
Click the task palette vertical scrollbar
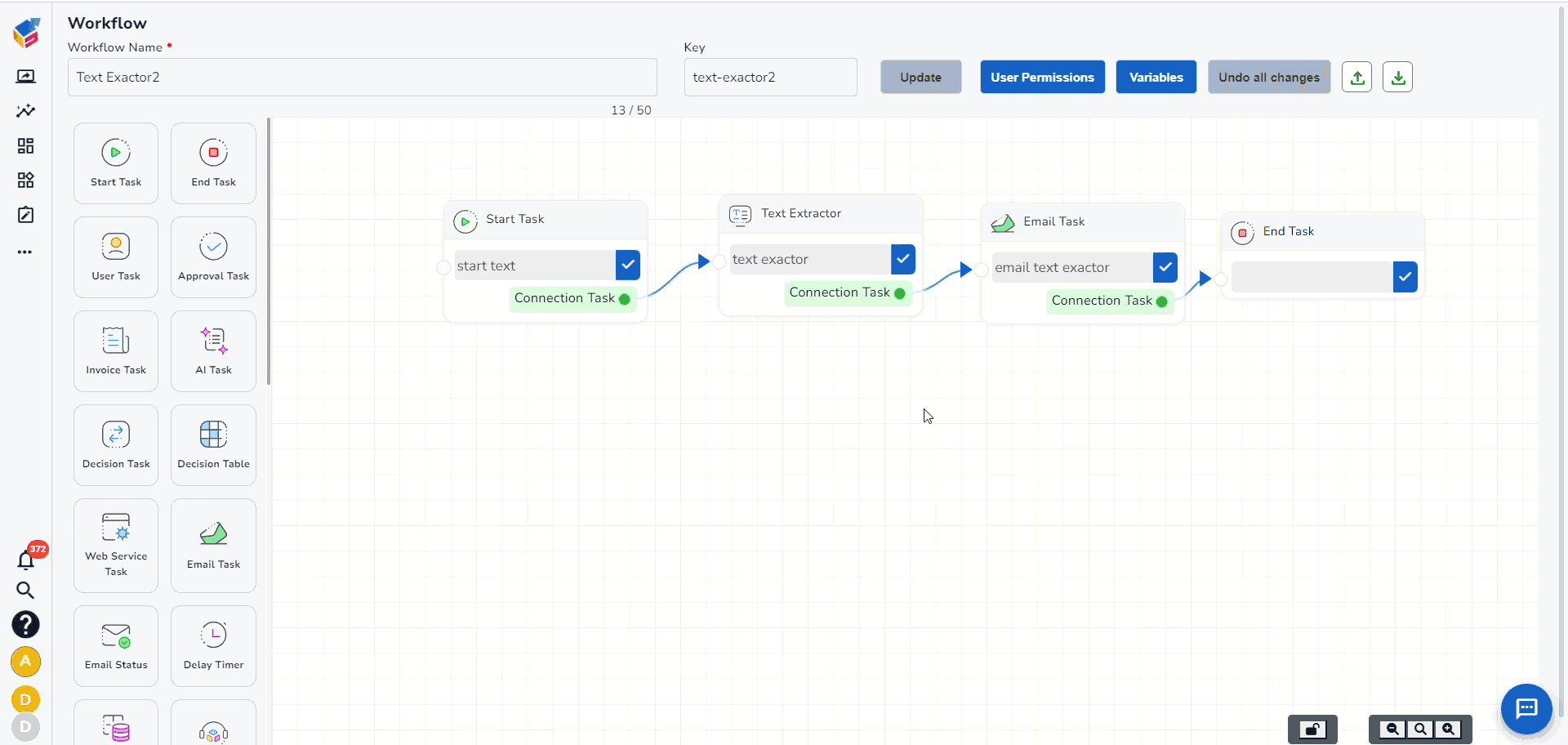[269, 253]
